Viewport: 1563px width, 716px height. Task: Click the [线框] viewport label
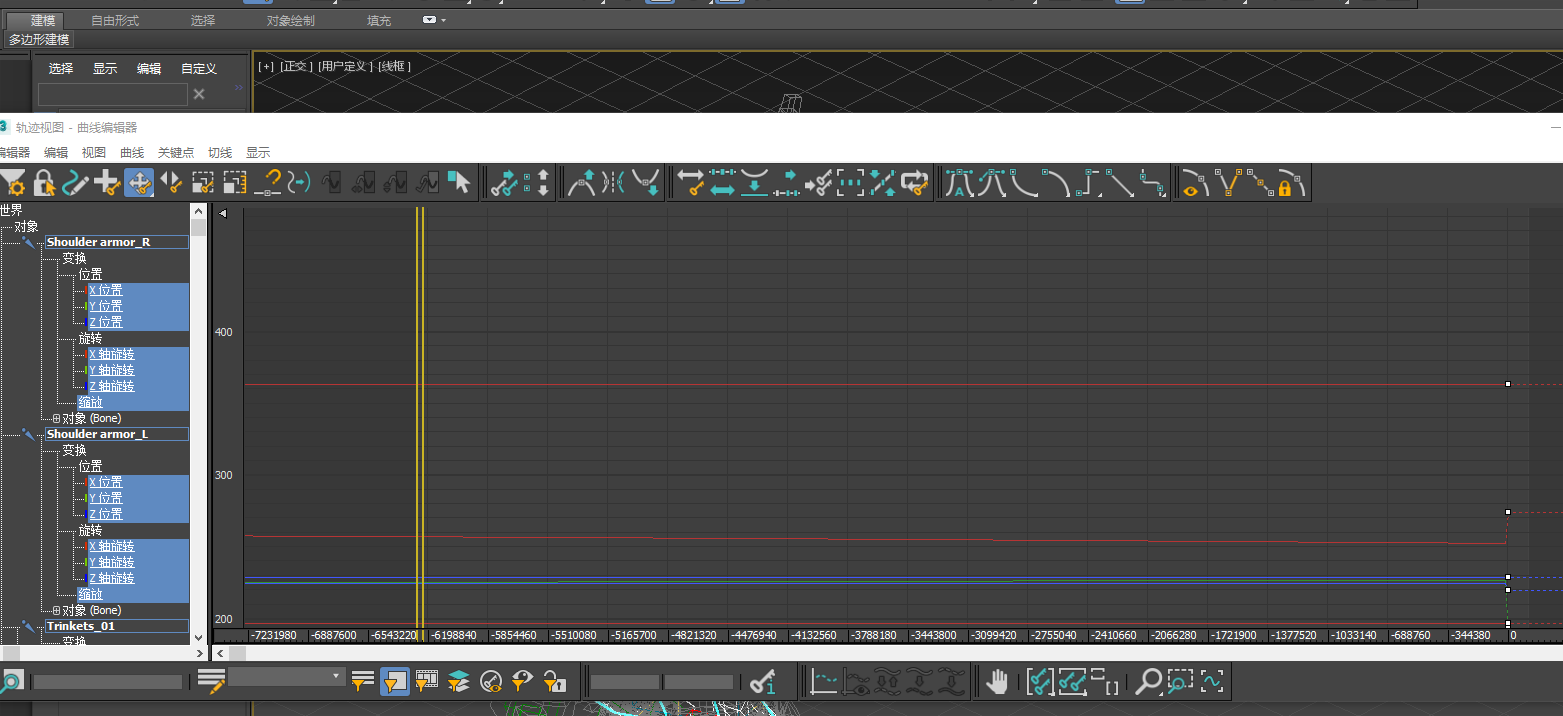point(394,66)
